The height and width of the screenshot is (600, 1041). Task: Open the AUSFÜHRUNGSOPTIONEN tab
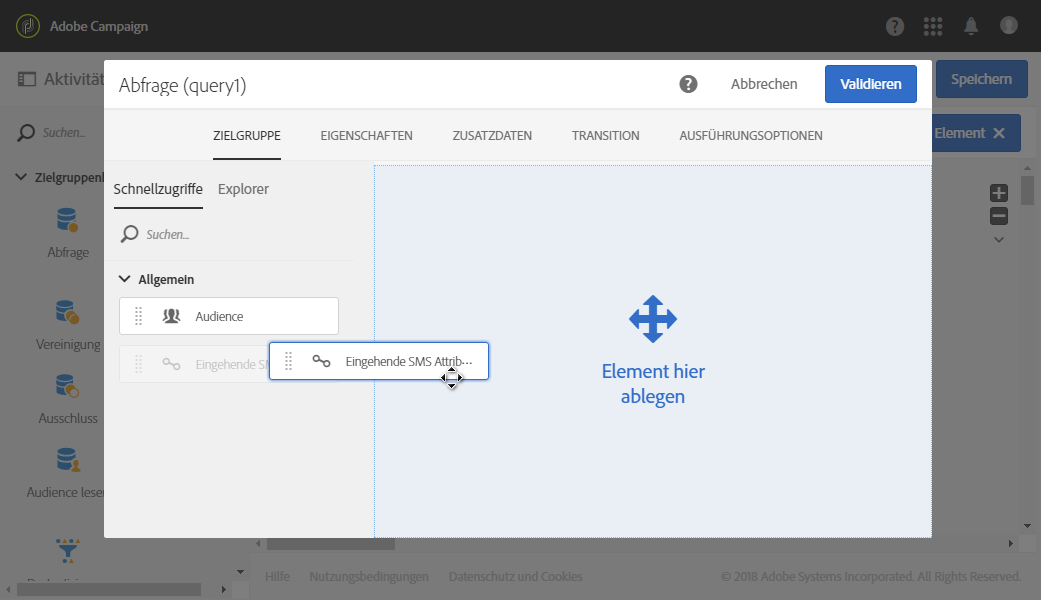751,135
